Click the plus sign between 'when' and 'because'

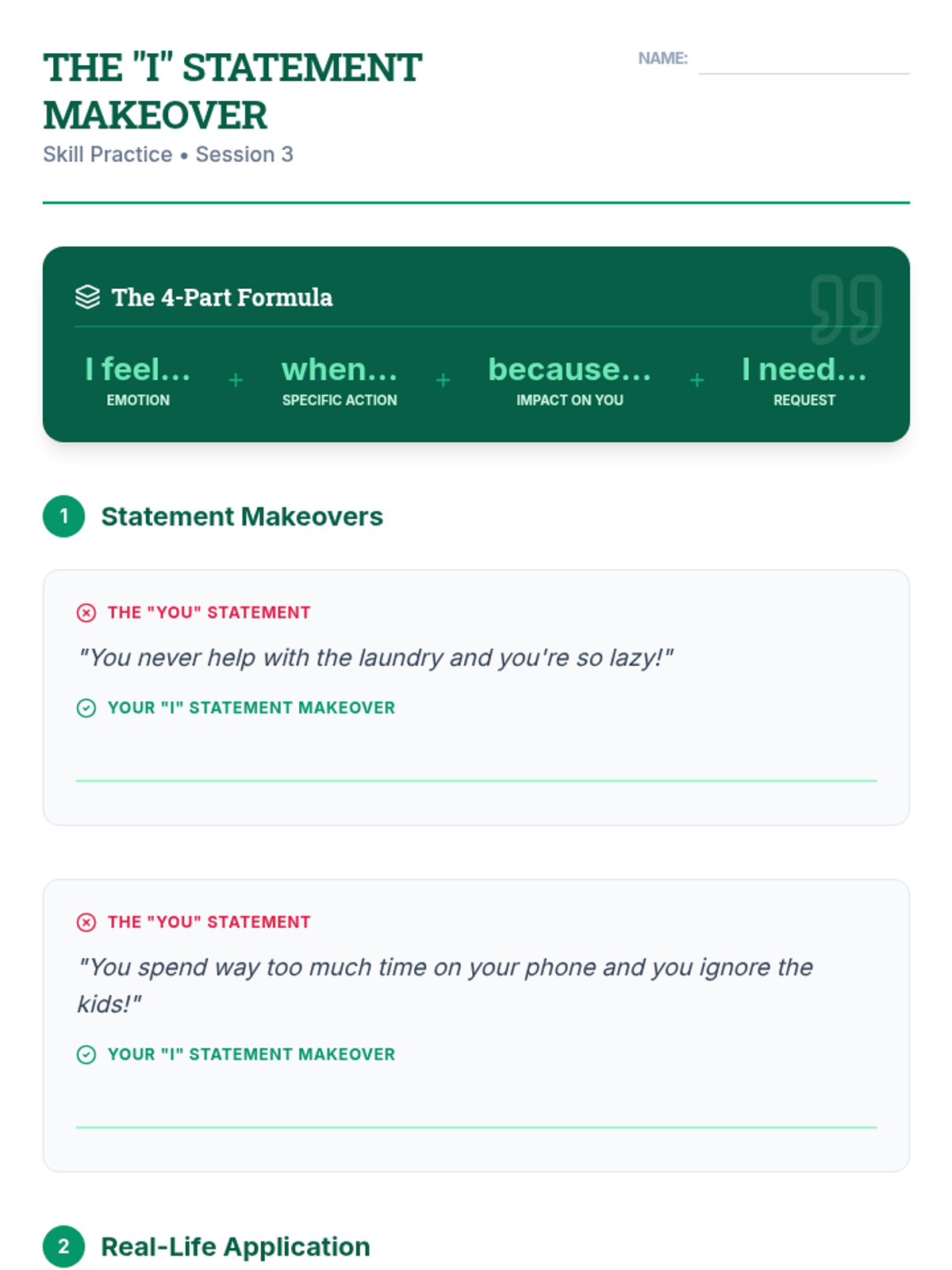point(443,380)
